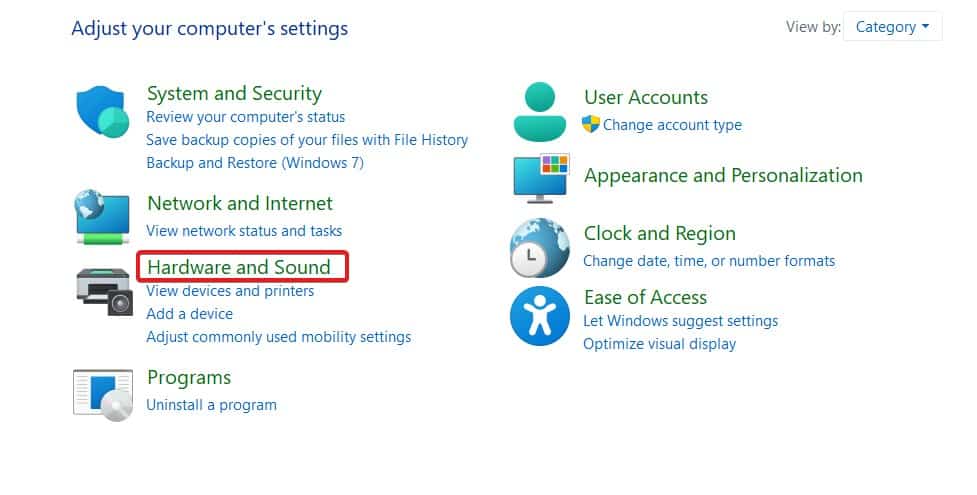977x495 pixels.
Task: Click the Hardware and Sound printer icon
Action: (104, 291)
